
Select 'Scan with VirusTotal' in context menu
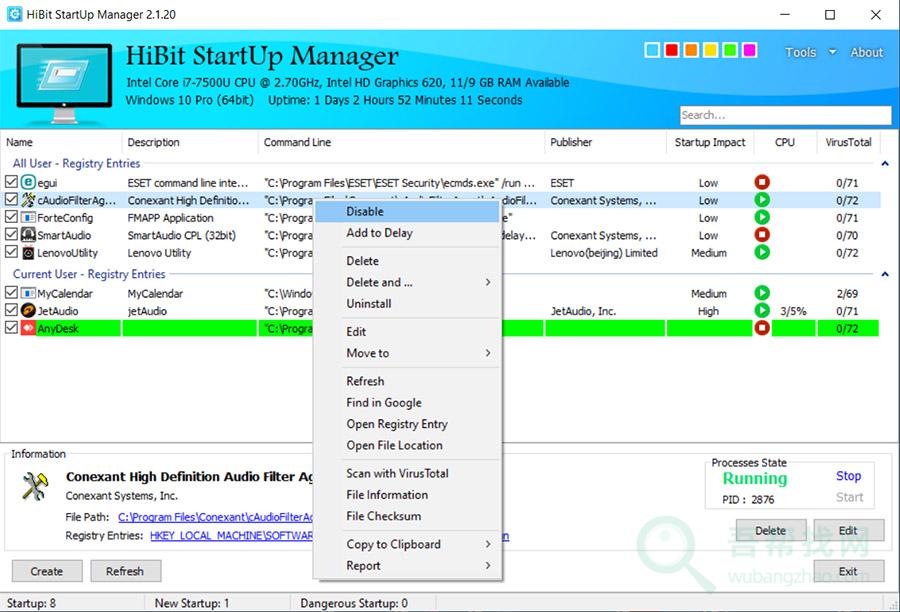397,473
